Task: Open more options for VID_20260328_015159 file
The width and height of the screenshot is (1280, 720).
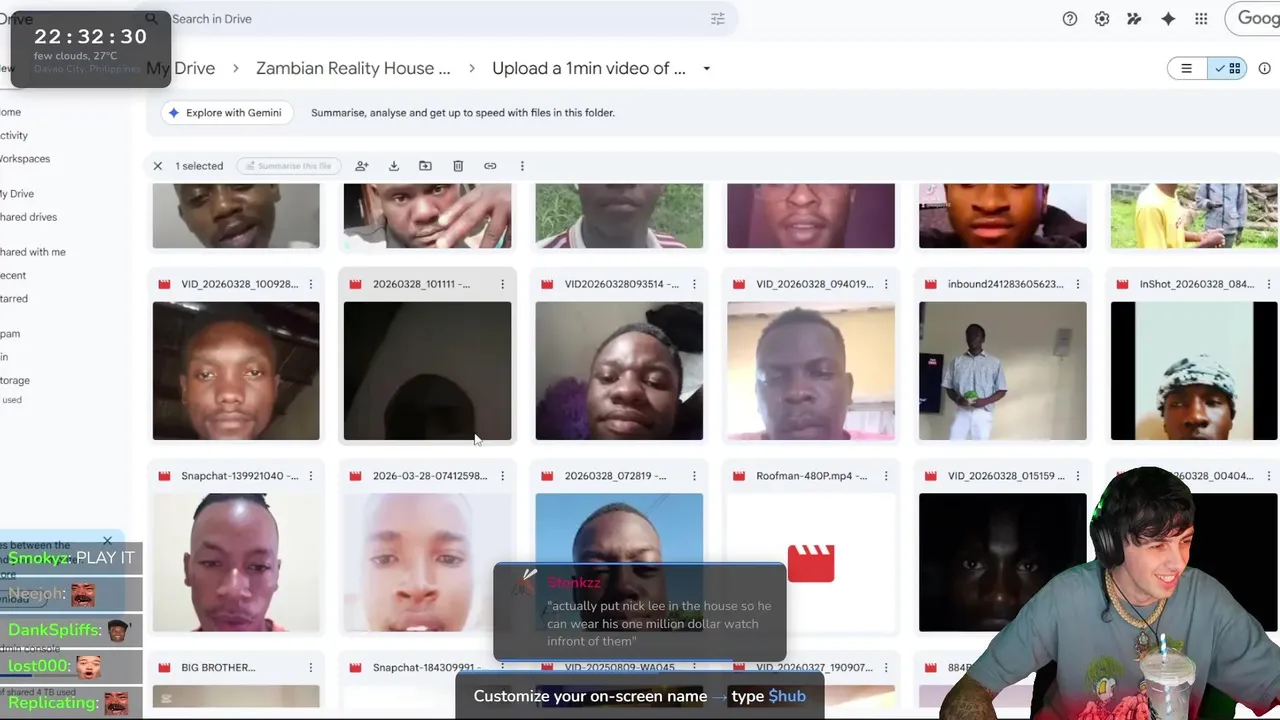Action: [1078, 476]
